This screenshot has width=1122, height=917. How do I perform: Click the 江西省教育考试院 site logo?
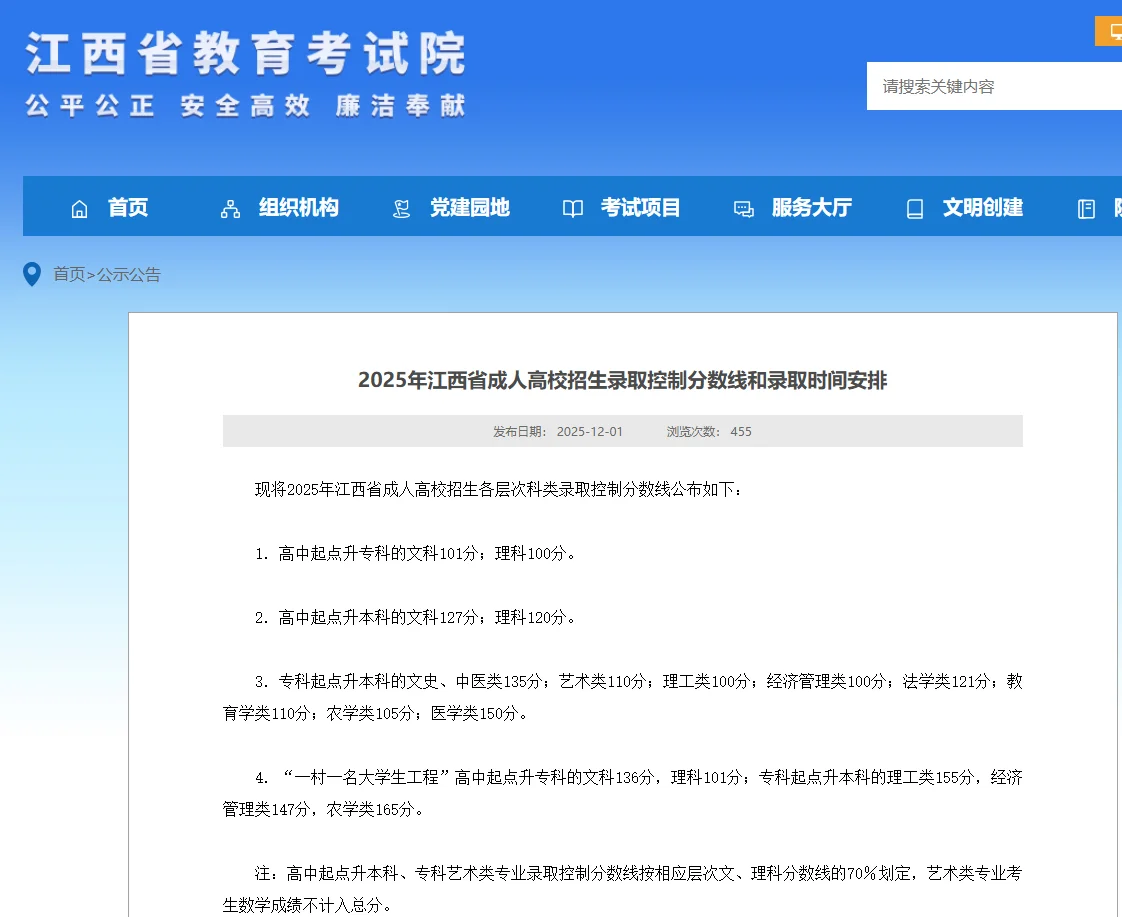243,70
